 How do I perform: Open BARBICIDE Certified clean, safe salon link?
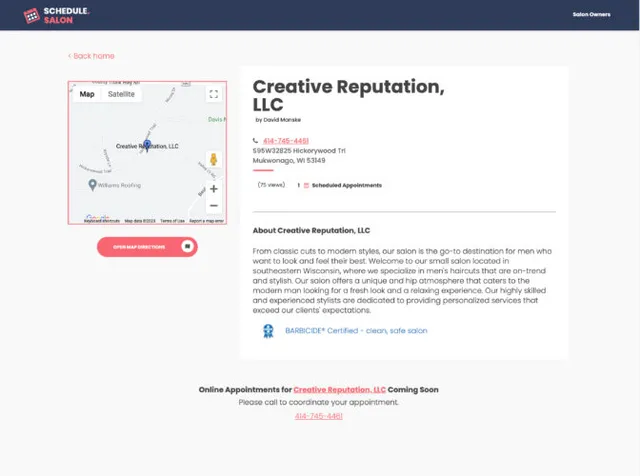pos(356,331)
